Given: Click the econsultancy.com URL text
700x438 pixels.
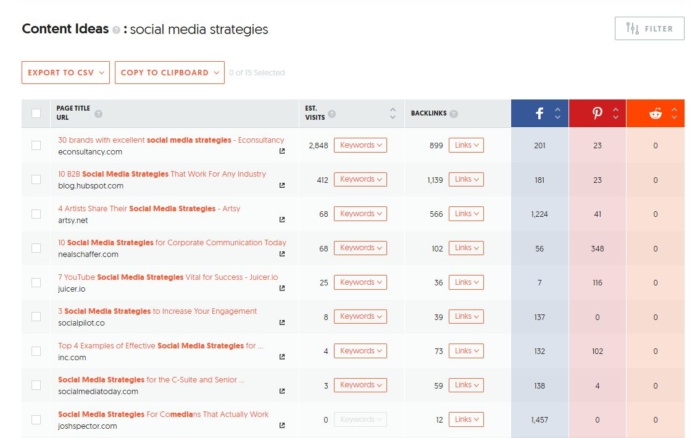Looking at the screenshot, I should pyautogui.click(x=90, y=152).
